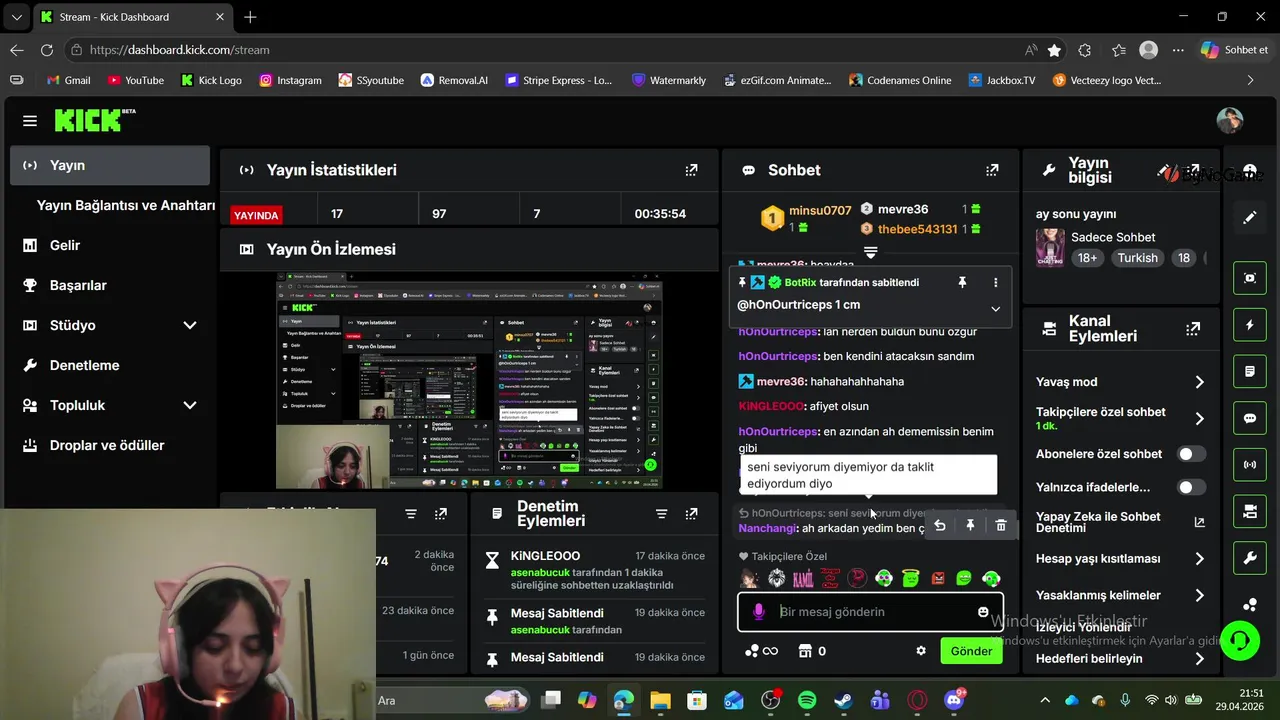
Task: Click the minsu0707 top gifter name
Action: tap(820, 210)
